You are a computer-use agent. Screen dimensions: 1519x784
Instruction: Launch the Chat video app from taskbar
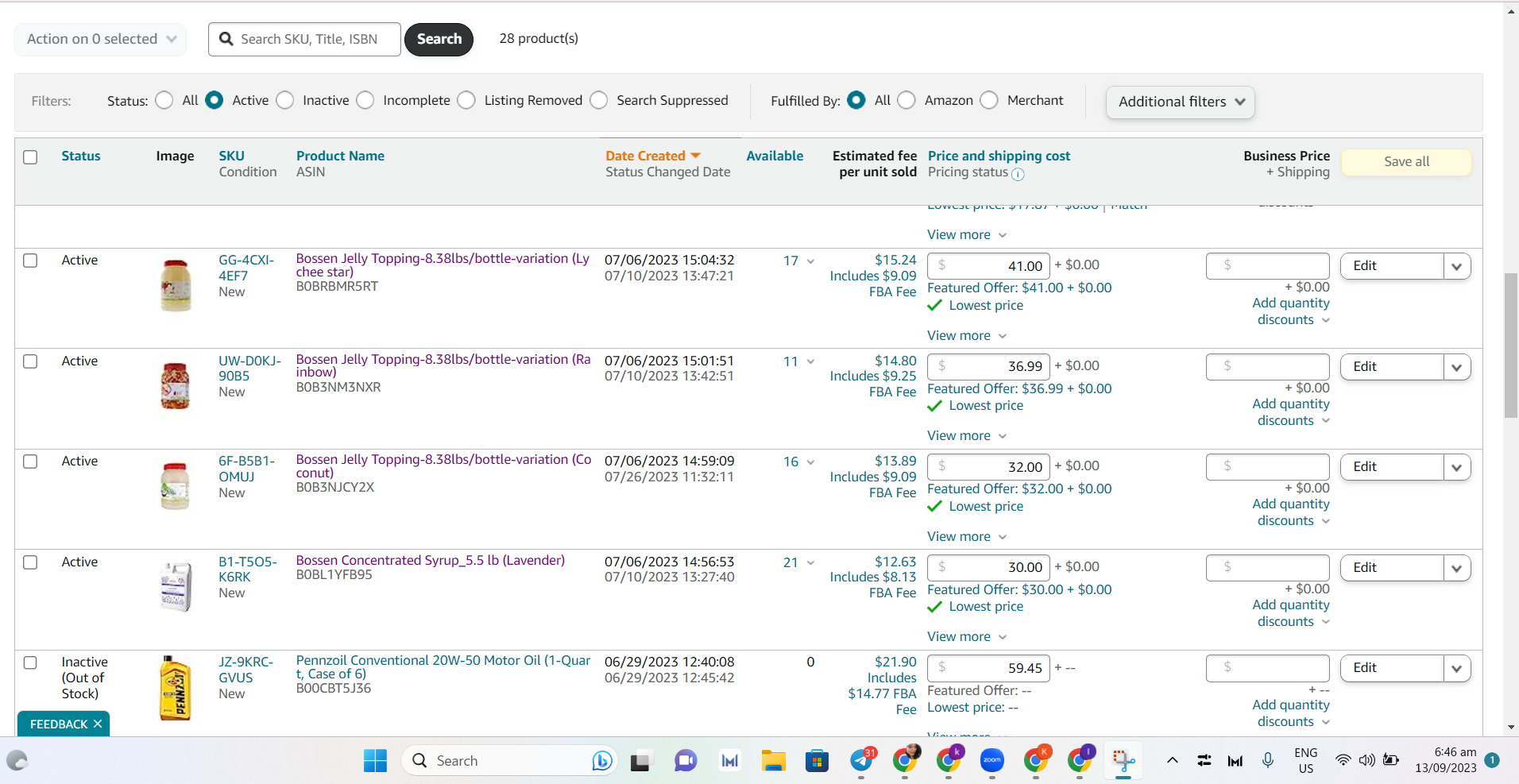coord(685,761)
